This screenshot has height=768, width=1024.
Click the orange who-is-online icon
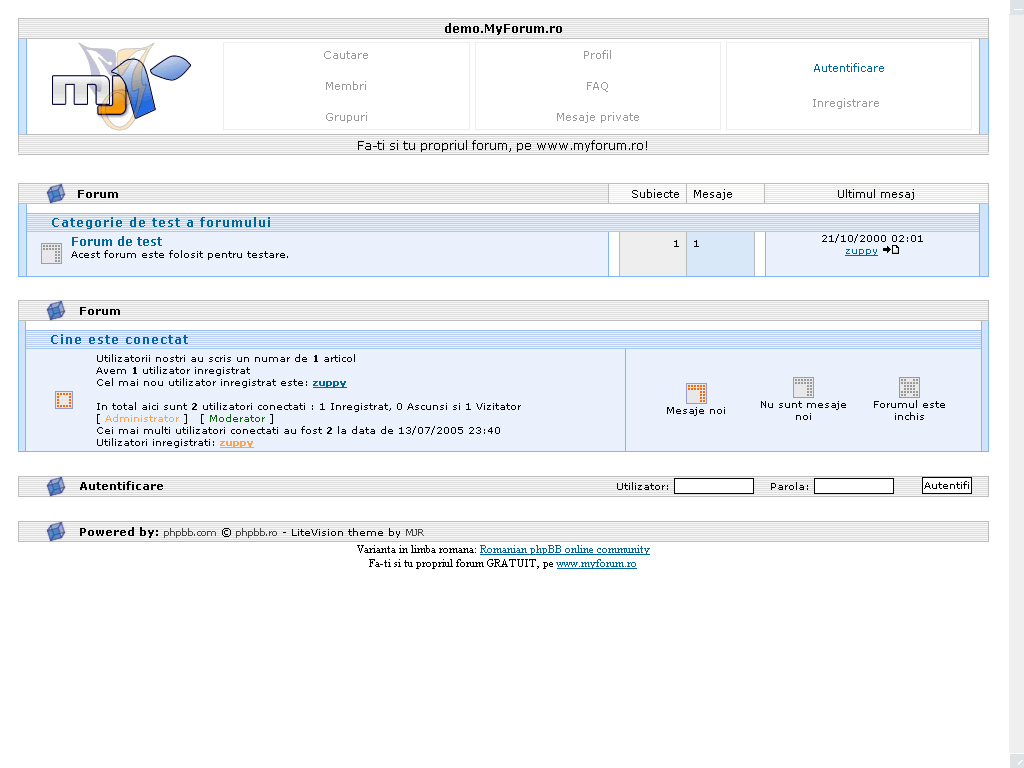pos(64,400)
